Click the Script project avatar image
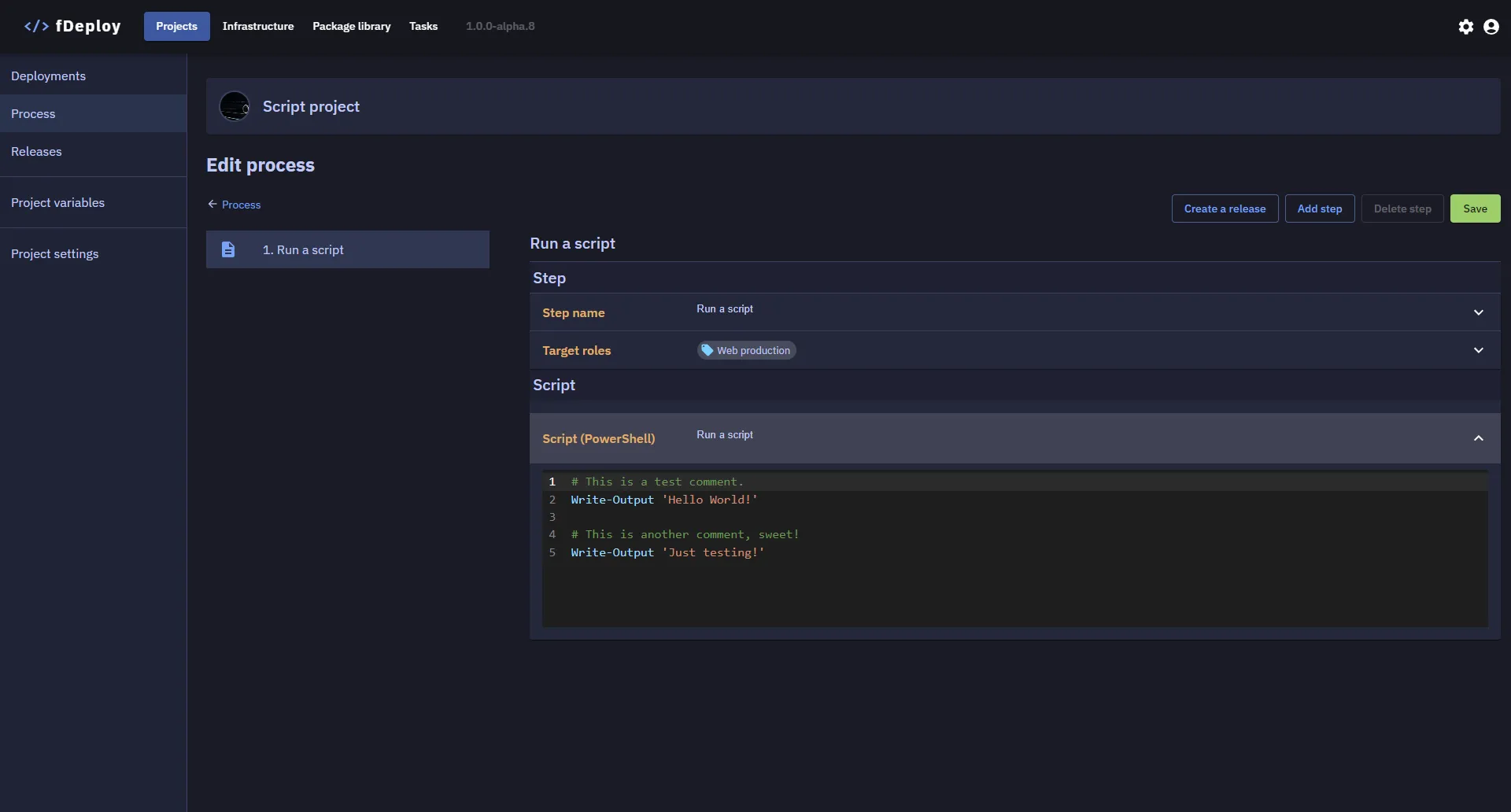Image resolution: width=1511 pixels, height=812 pixels. pos(235,106)
